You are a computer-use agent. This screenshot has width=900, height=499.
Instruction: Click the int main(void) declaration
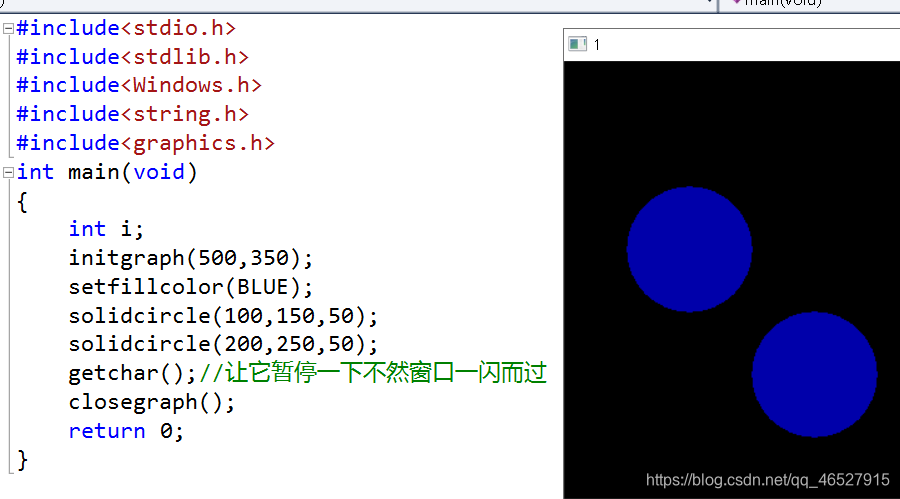[107, 172]
